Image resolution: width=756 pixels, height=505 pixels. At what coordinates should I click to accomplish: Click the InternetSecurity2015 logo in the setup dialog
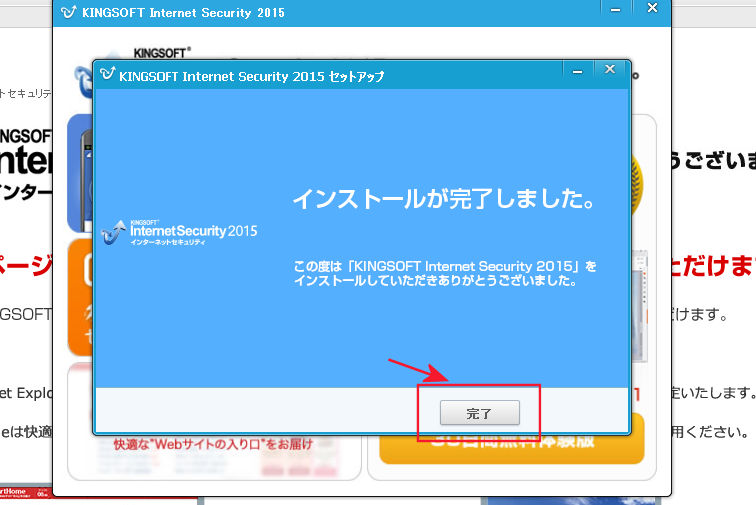[x=179, y=232]
